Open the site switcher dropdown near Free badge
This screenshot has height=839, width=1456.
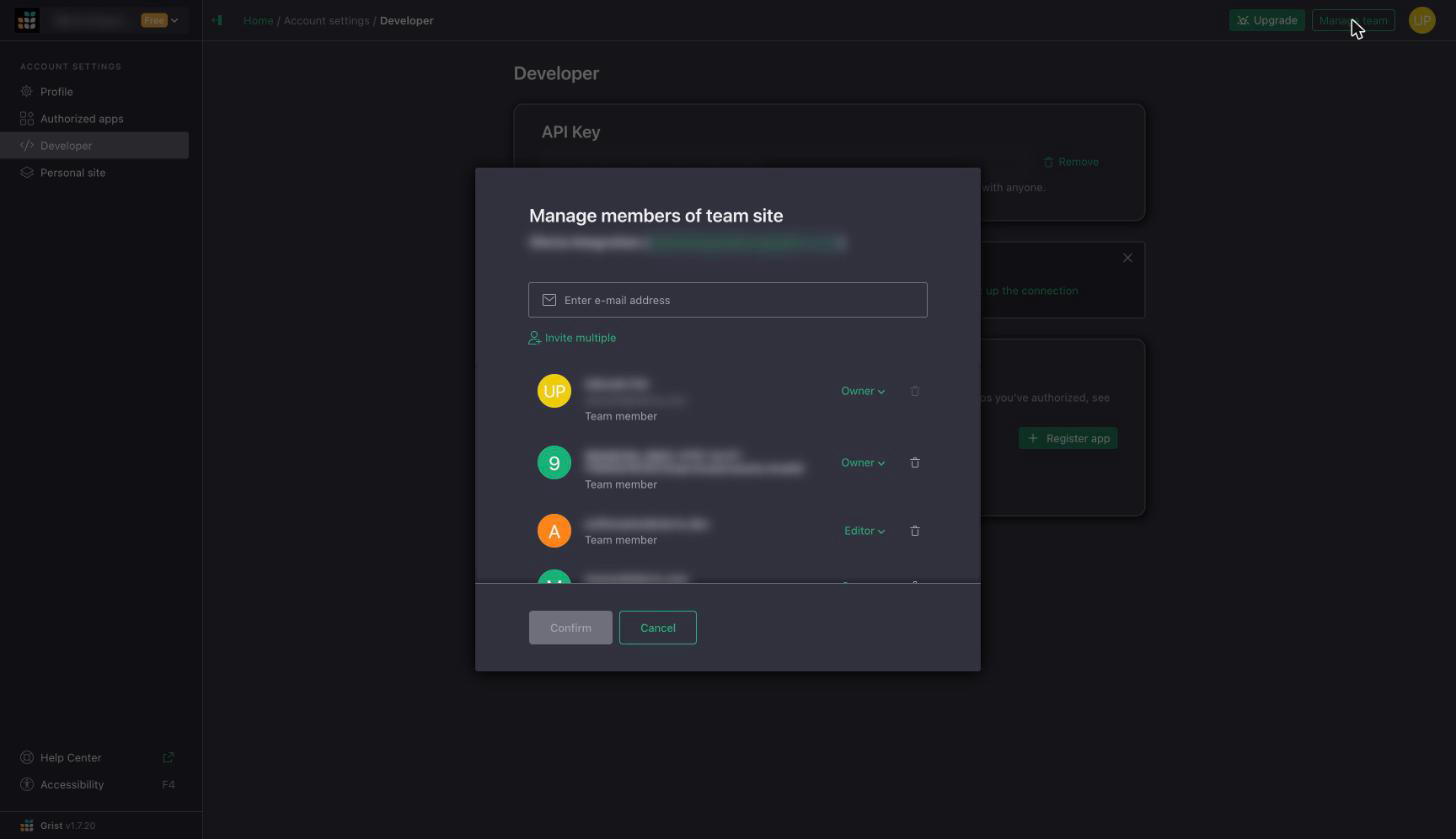[x=174, y=20]
